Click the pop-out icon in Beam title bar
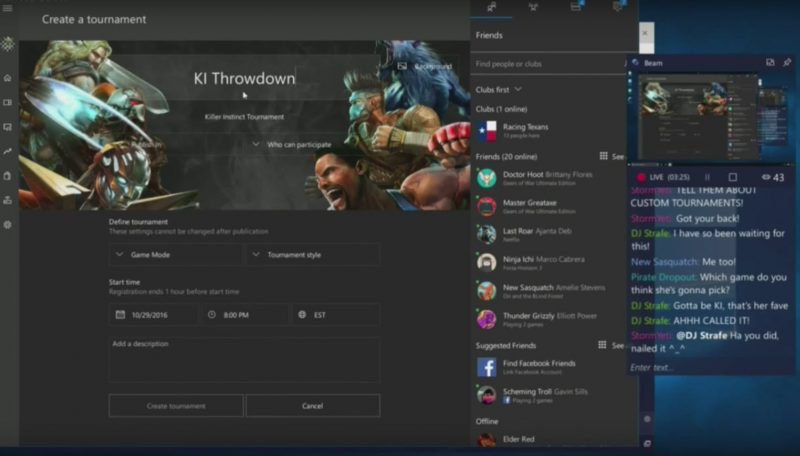 click(770, 62)
